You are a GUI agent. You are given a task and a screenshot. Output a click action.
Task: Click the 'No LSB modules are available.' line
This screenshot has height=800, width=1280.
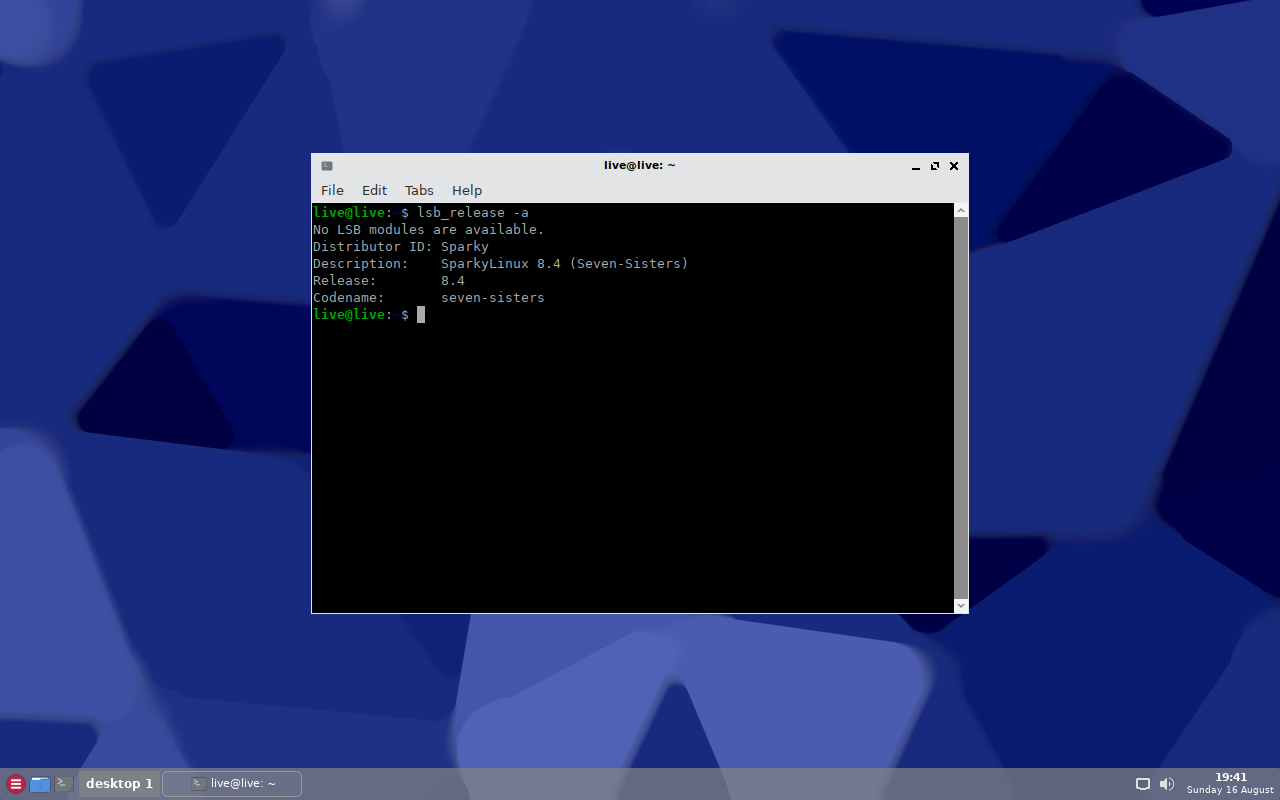coord(429,230)
